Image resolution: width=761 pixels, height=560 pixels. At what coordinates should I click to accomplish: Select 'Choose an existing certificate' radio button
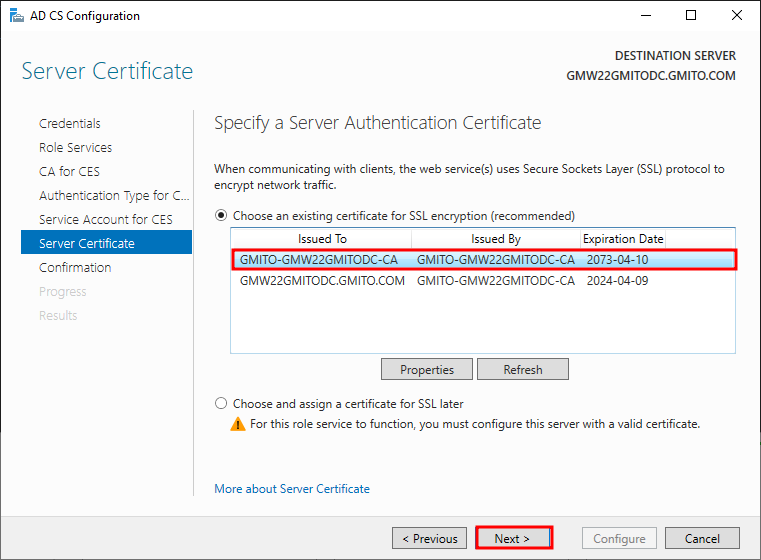pos(221,215)
